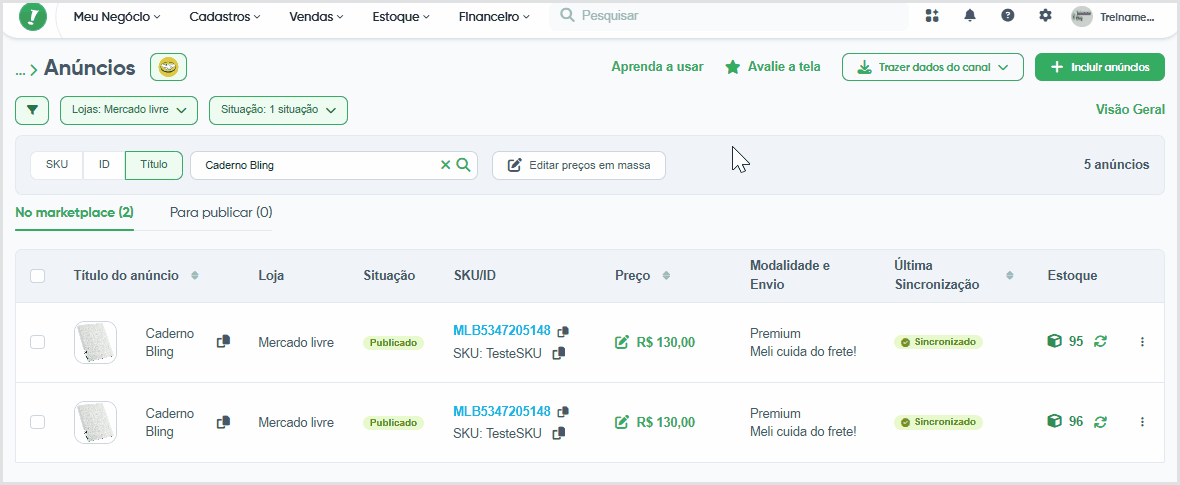Select the ID search mode

[105, 165]
